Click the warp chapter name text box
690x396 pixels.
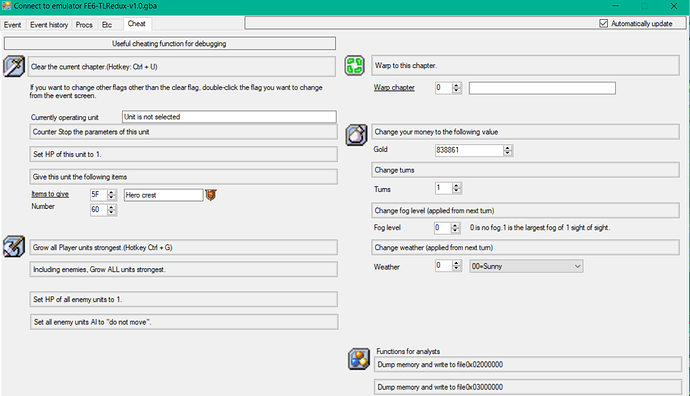click(542, 88)
